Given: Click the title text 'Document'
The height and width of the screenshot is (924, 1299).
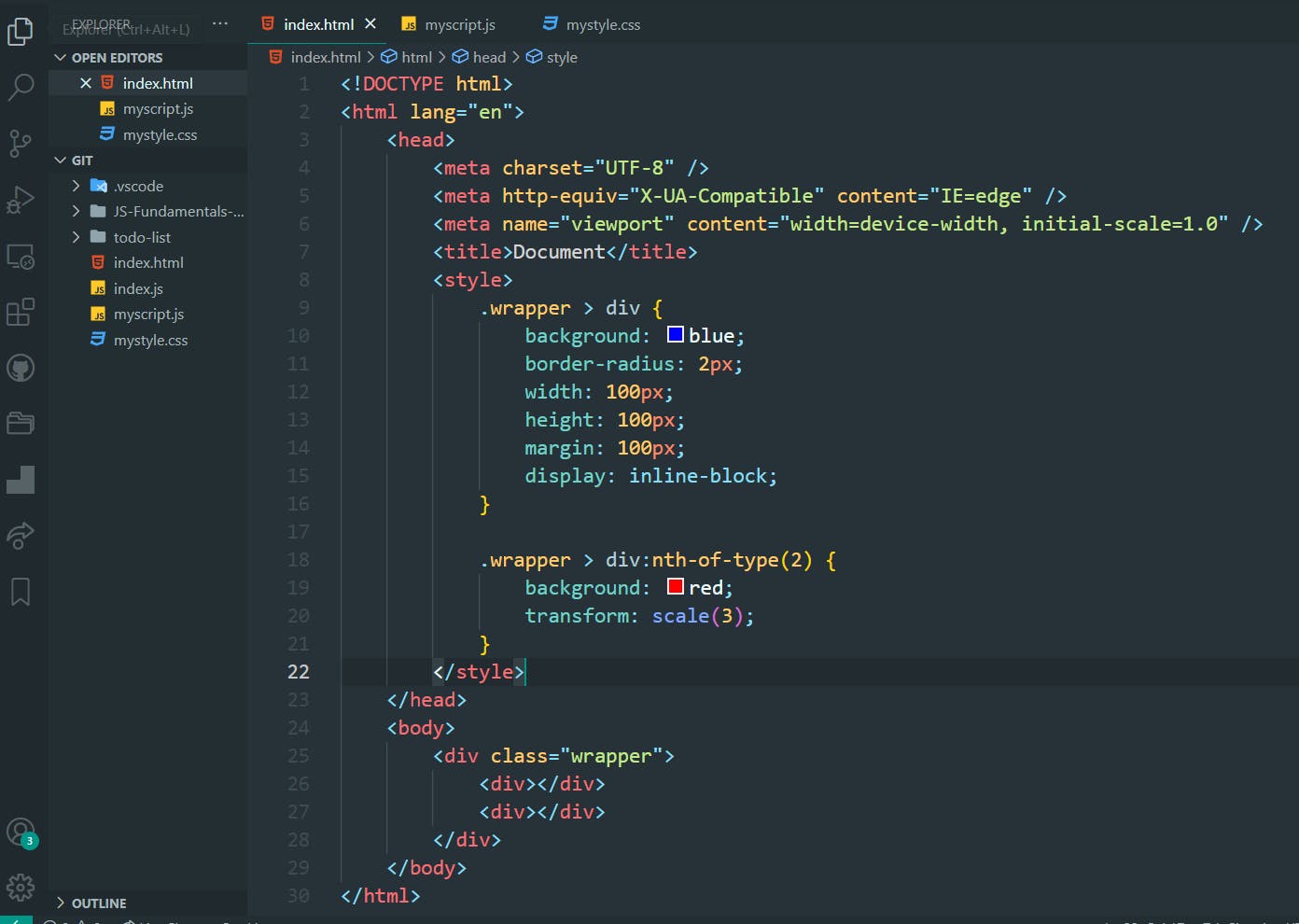Looking at the screenshot, I should pyautogui.click(x=559, y=252).
